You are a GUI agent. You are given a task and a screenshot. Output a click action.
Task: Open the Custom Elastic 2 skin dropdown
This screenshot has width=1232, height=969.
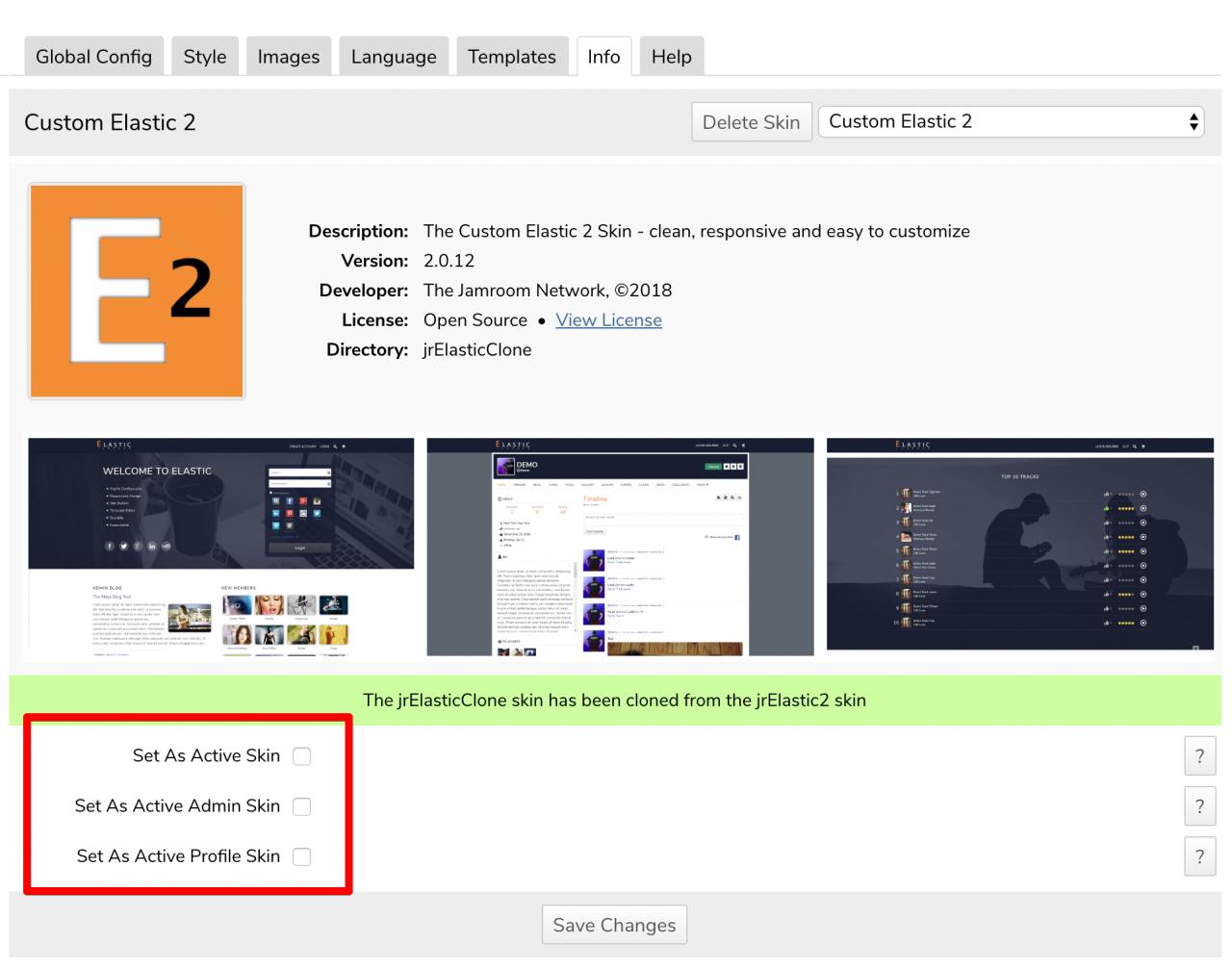pyautogui.click(x=1011, y=122)
